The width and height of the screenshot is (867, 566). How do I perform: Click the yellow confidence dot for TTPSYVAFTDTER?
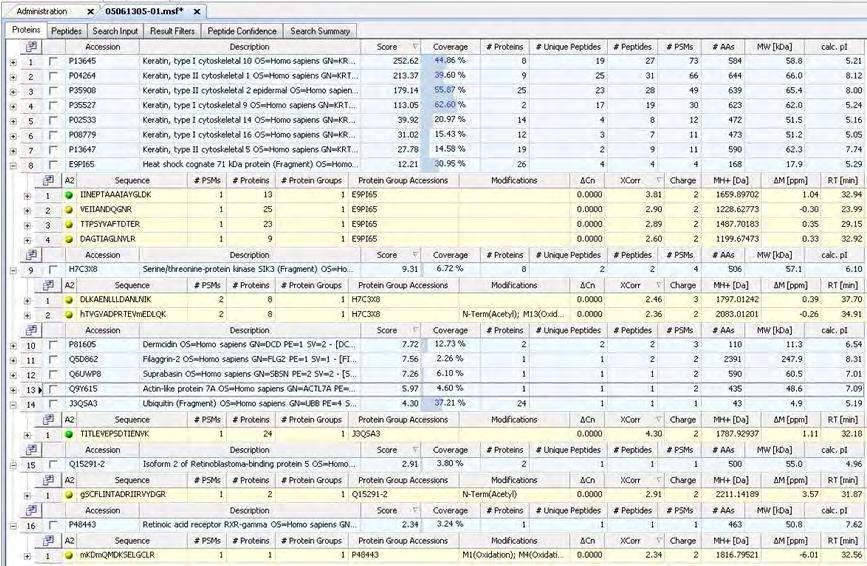coord(69,224)
